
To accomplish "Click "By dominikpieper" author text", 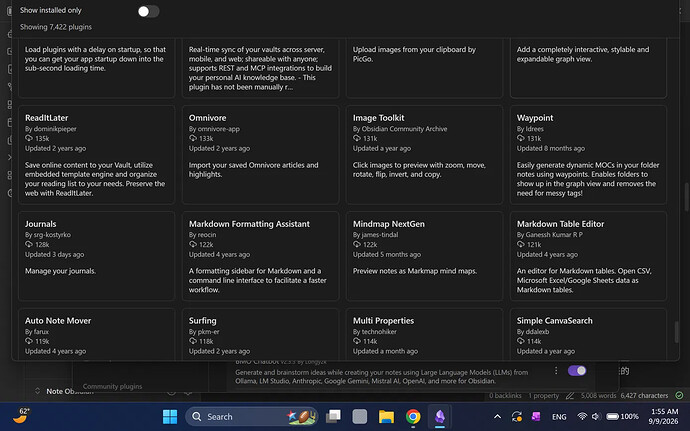I will click(x=51, y=129).
